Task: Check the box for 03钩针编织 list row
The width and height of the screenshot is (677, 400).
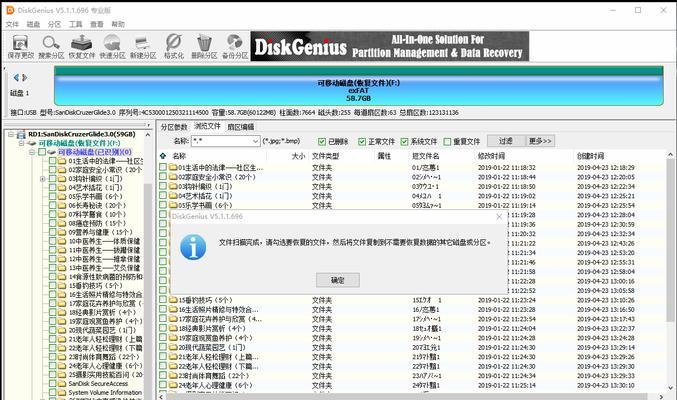Action: [x=163, y=186]
